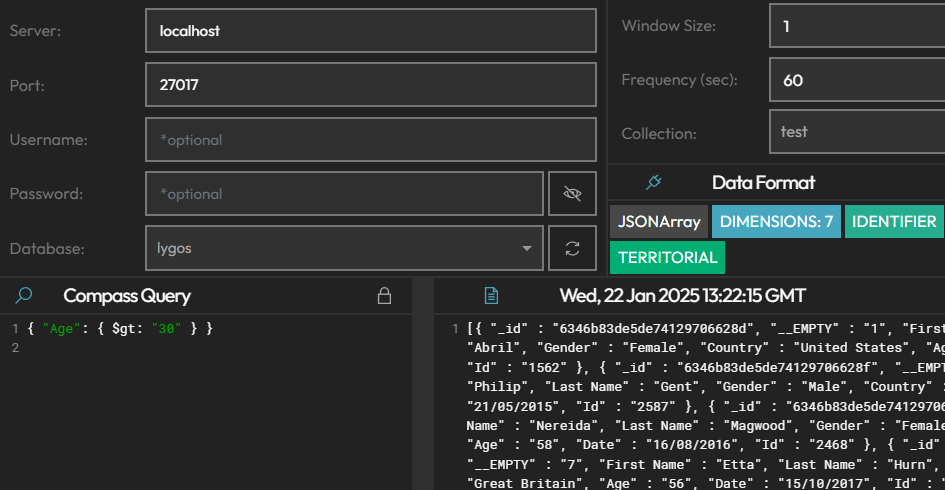Click the DIMENSIONS: 7 tag
Viewport: 945px width, 490px height.
(777, 222)
